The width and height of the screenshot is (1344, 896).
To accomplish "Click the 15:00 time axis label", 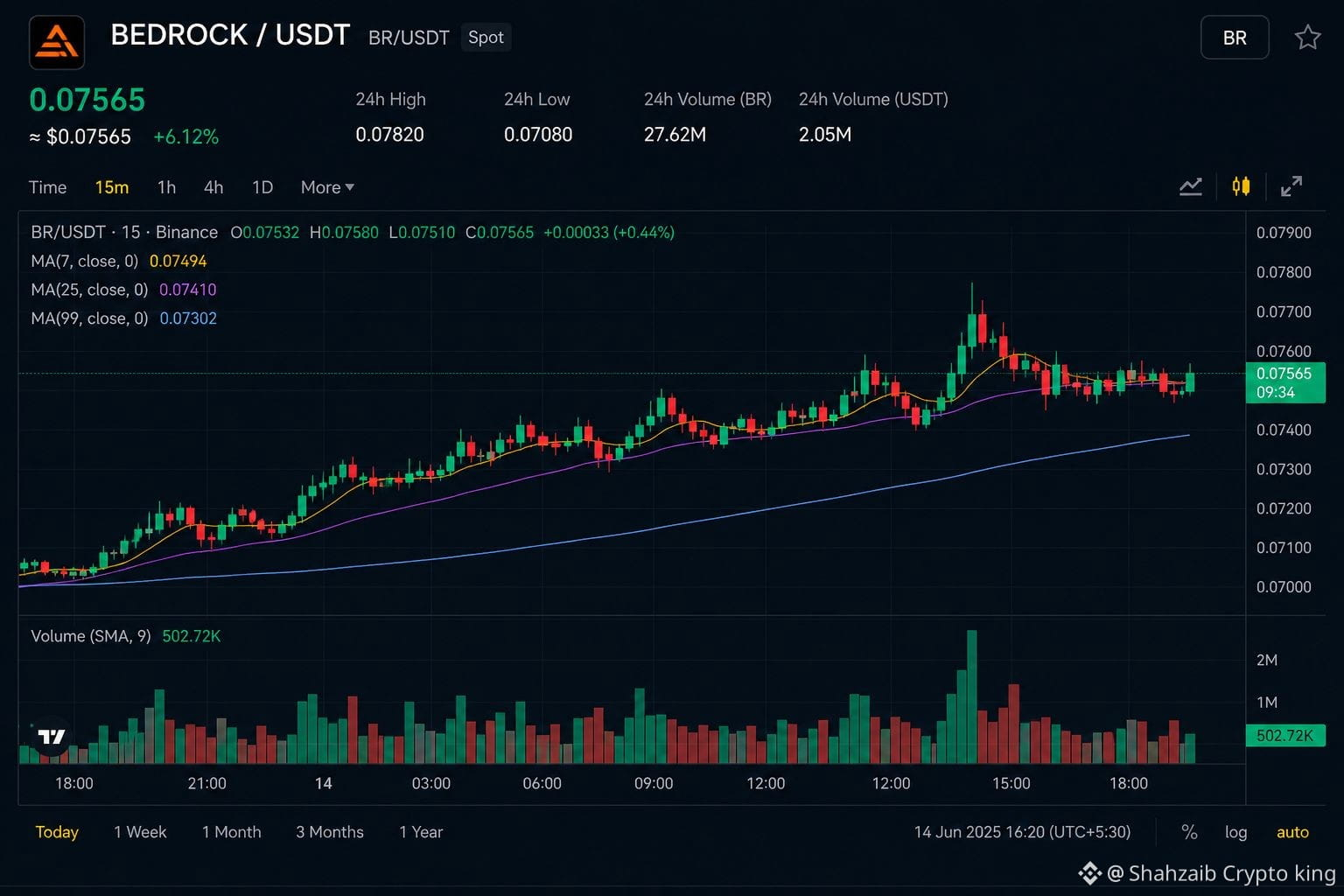I will [1011, 783].
